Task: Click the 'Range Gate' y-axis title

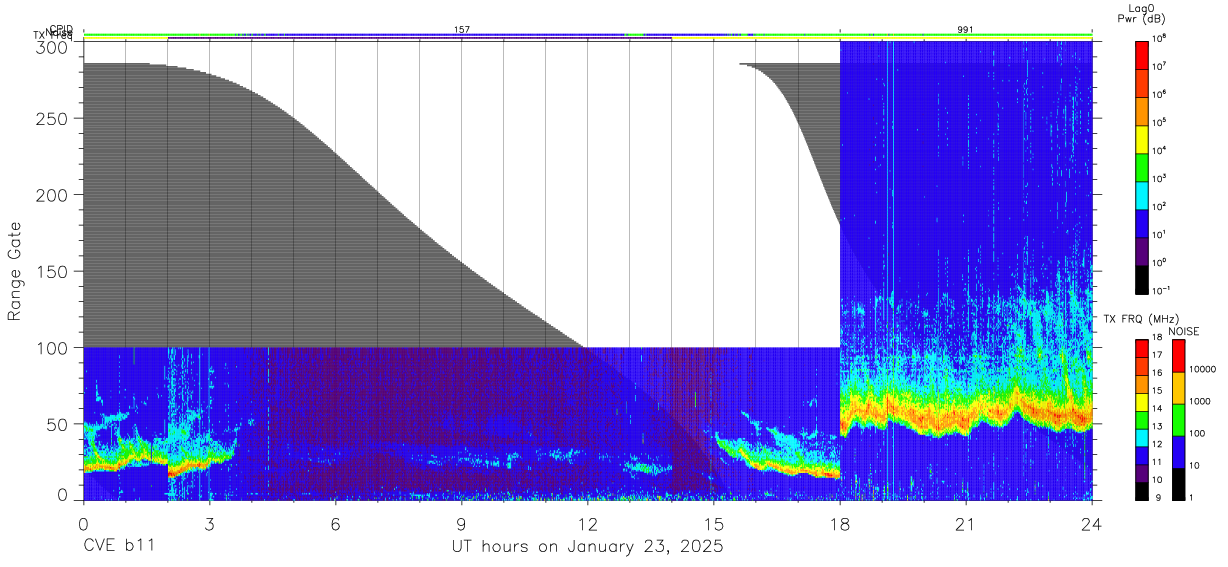Action: point(15,272)
